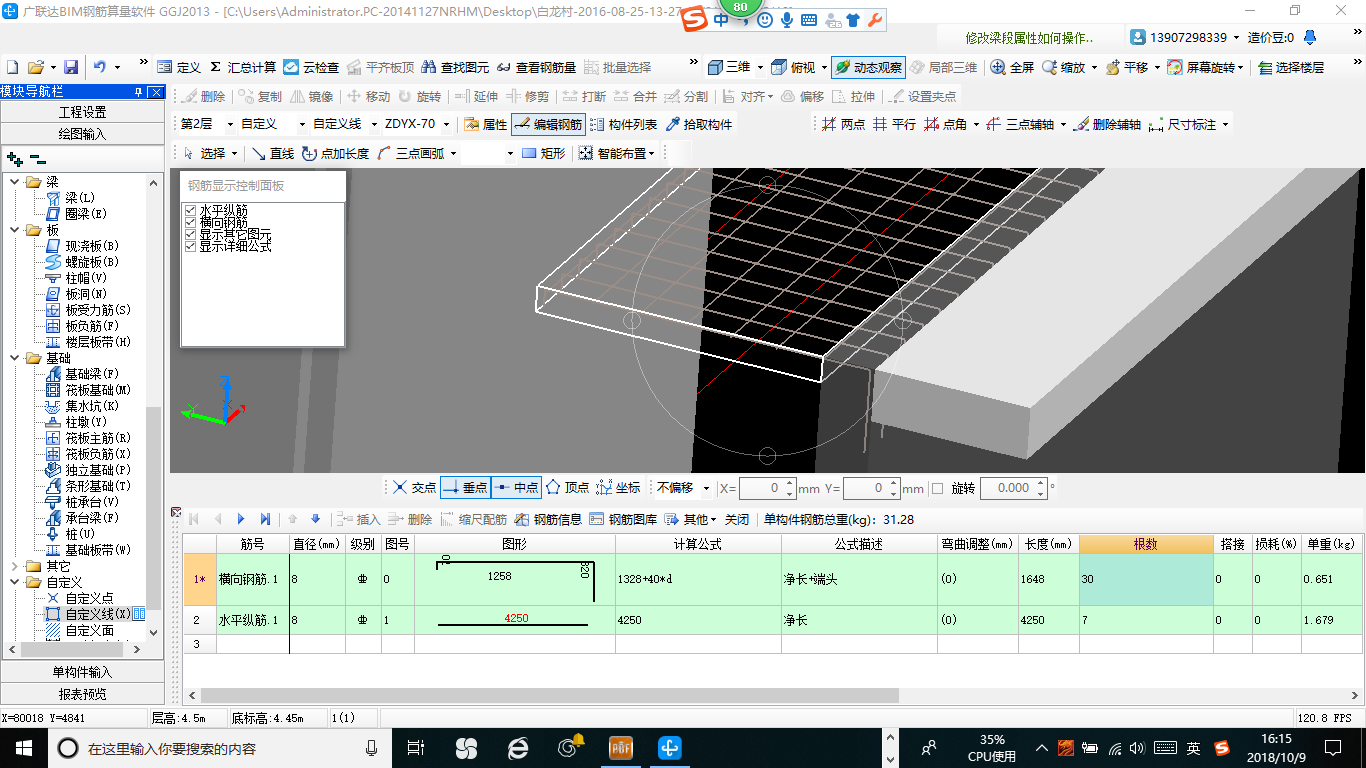Open 钢筋图库 rebar library

pos(623,519)
